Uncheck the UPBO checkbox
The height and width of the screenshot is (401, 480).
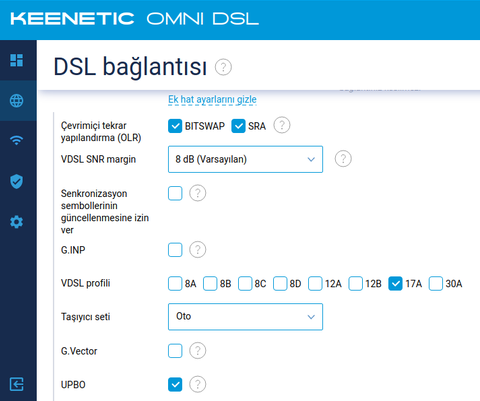click(x=175, y=384)
